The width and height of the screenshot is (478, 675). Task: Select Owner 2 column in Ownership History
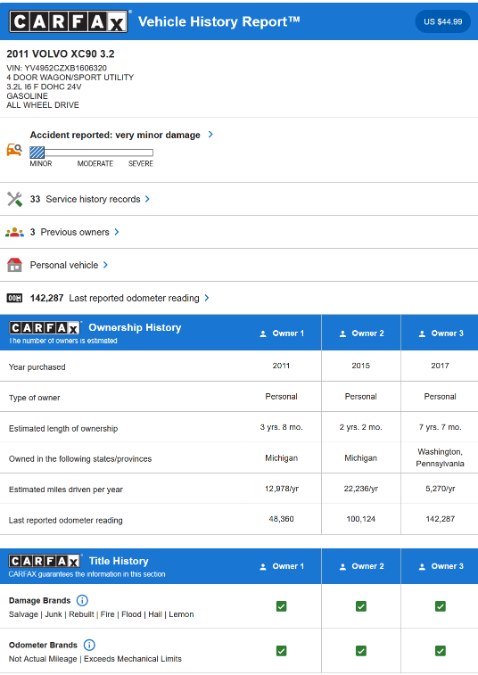pos(361,333)
